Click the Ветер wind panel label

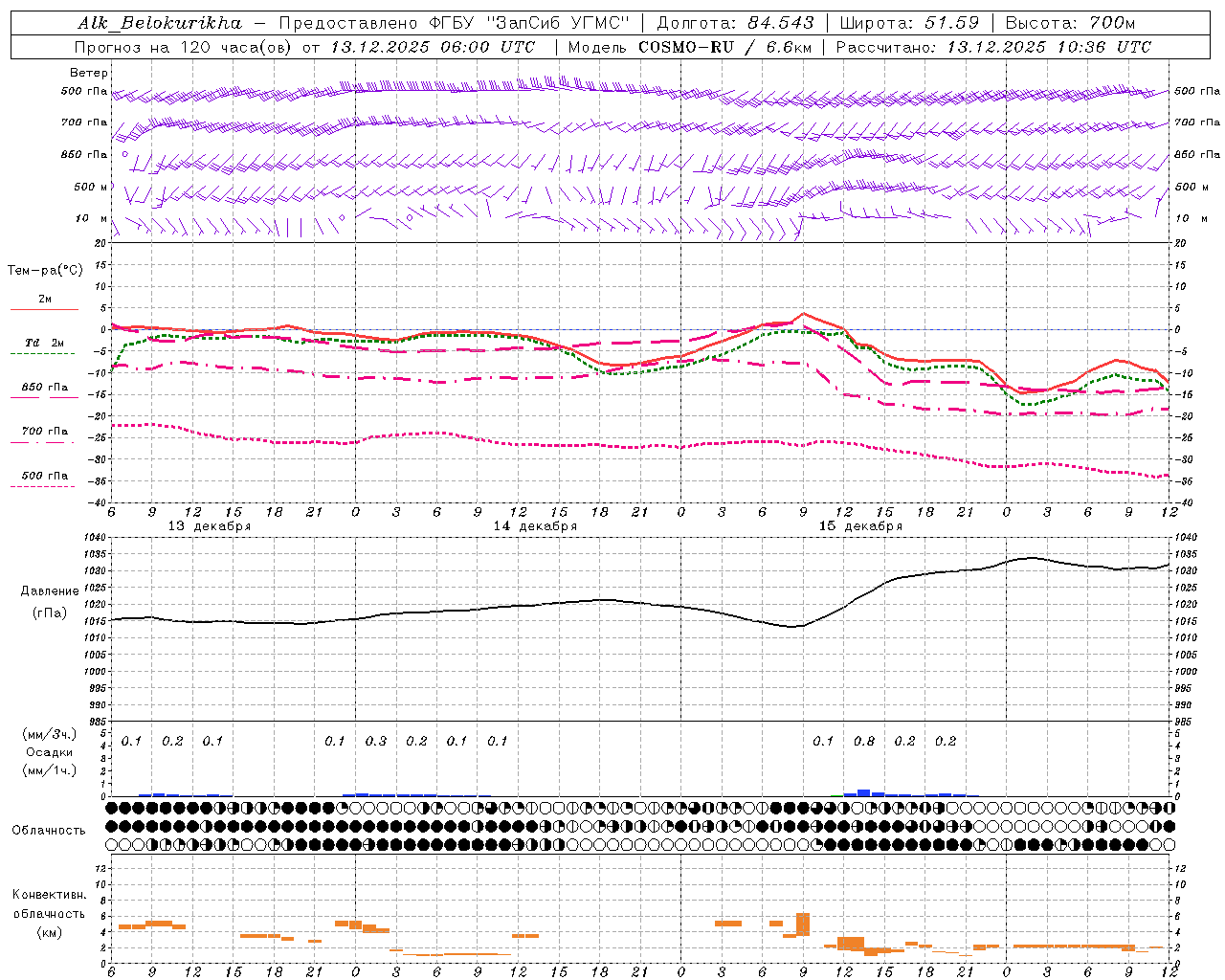[89, 73]
